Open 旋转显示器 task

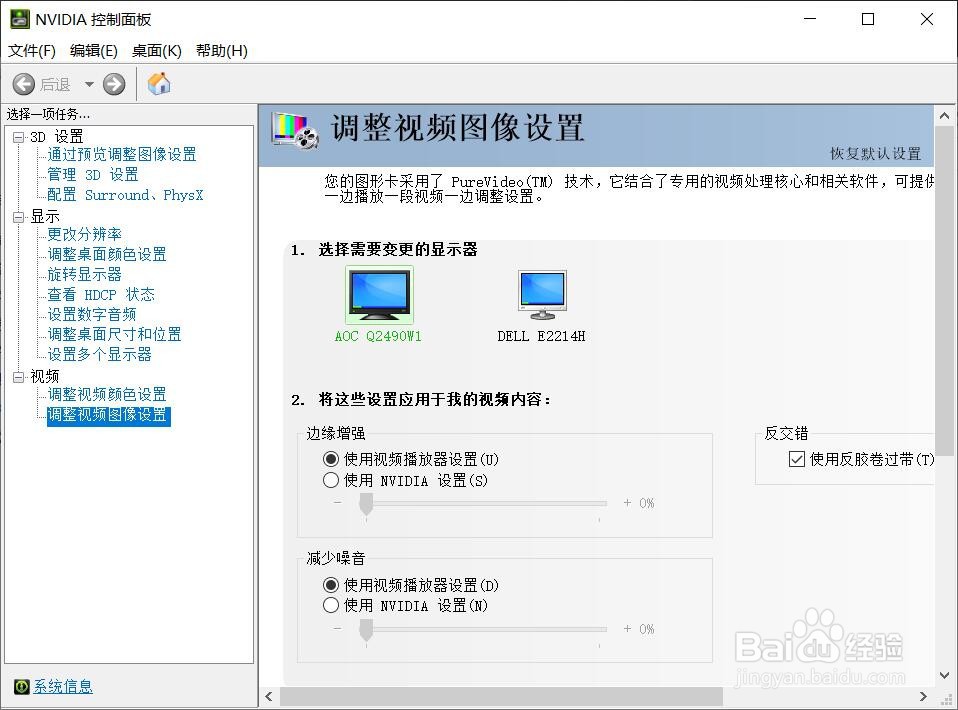point(84,275)
